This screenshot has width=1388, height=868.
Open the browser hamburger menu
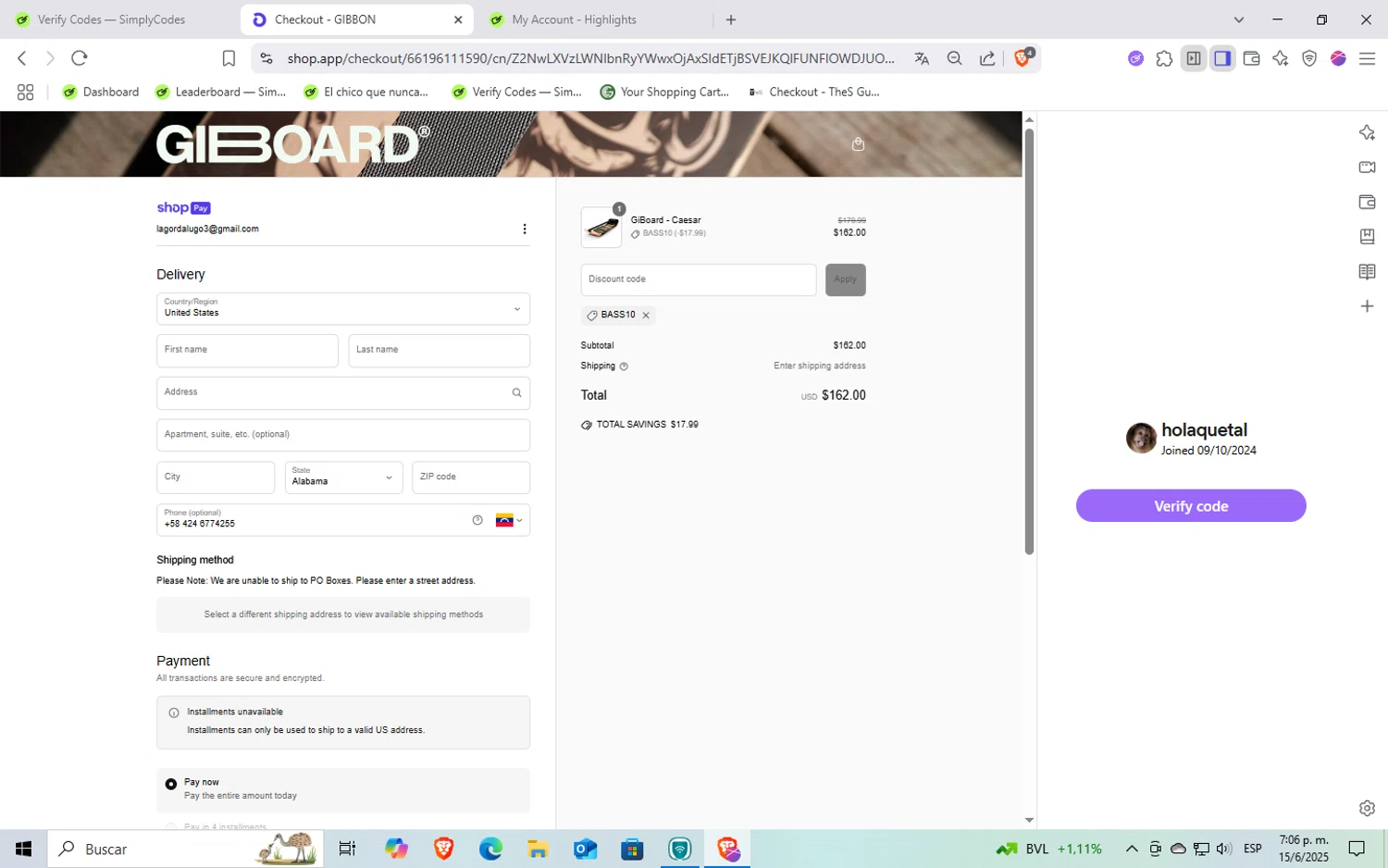point(1367,58)
